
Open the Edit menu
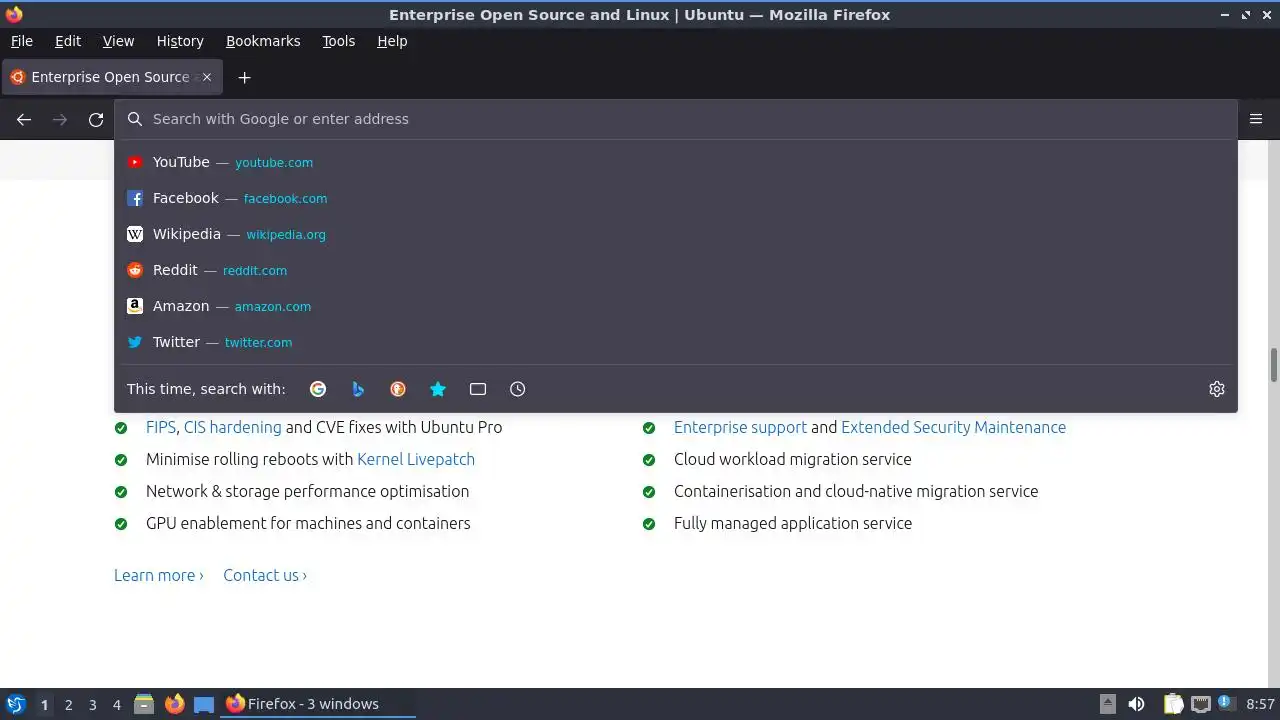click(68, 41)
